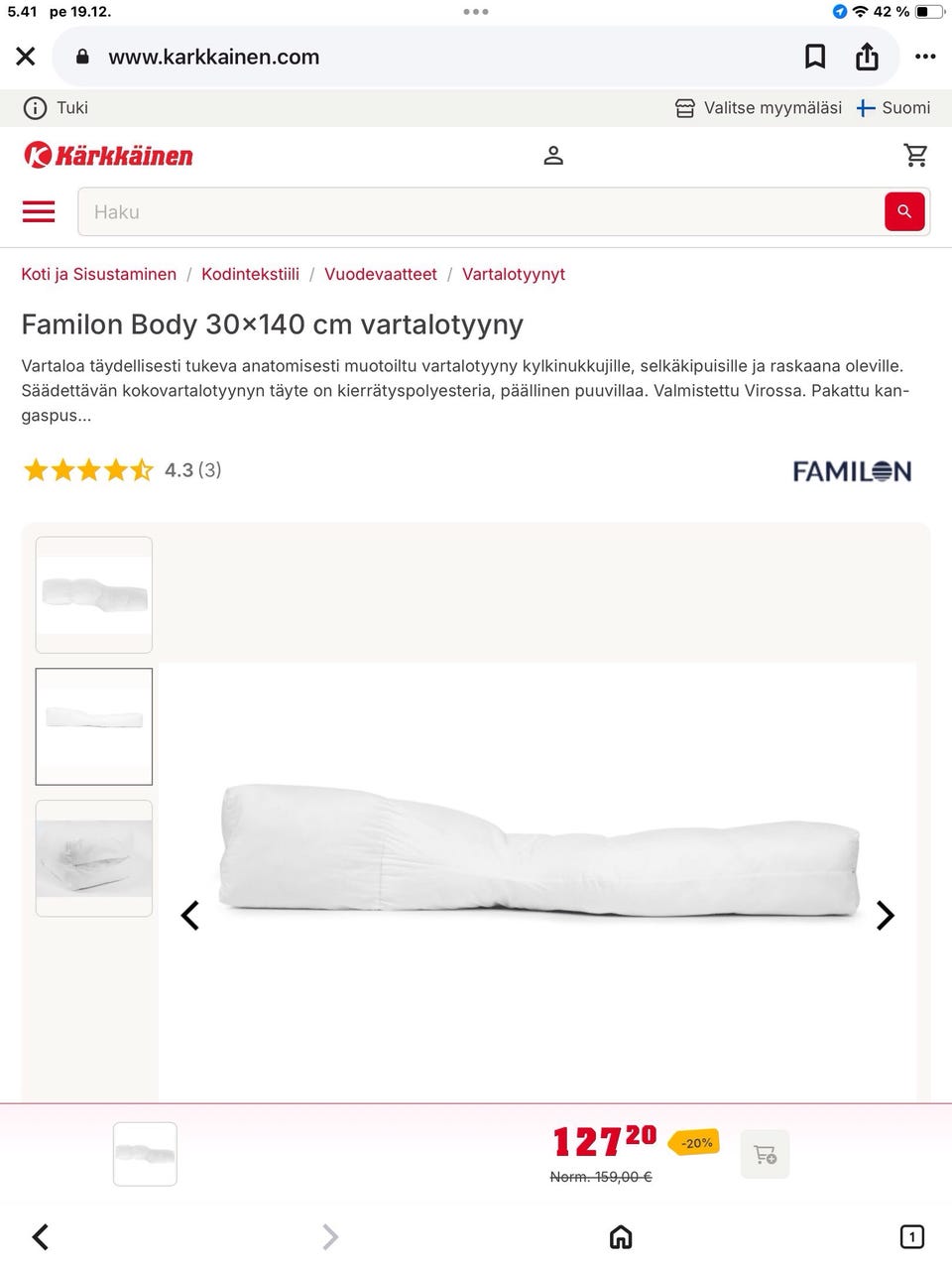Add product to cart from bottom bar
This screenshot has width=952, height=1270.
[x=765, y=1154]
